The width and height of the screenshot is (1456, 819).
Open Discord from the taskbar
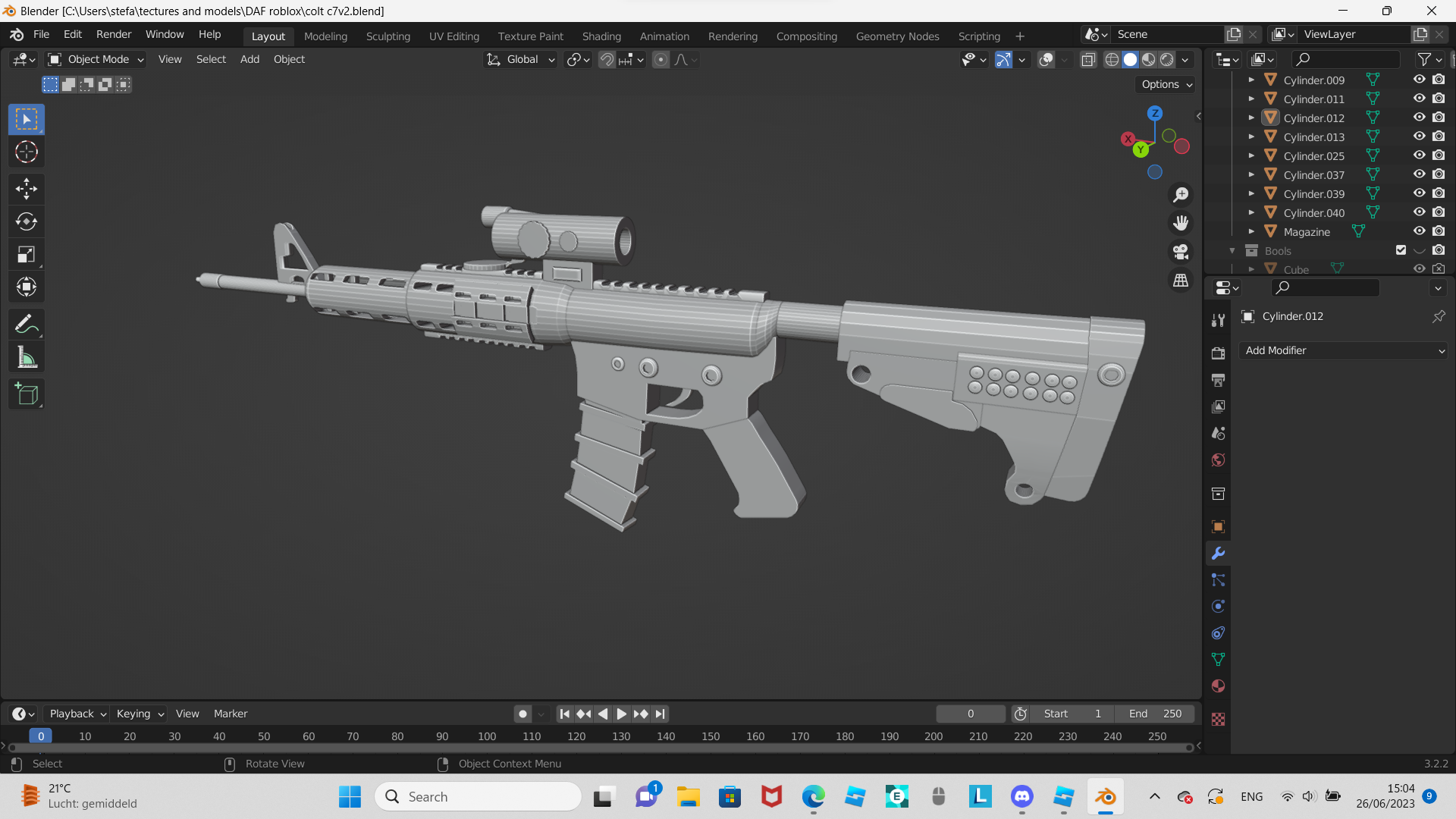point(1021,796)
